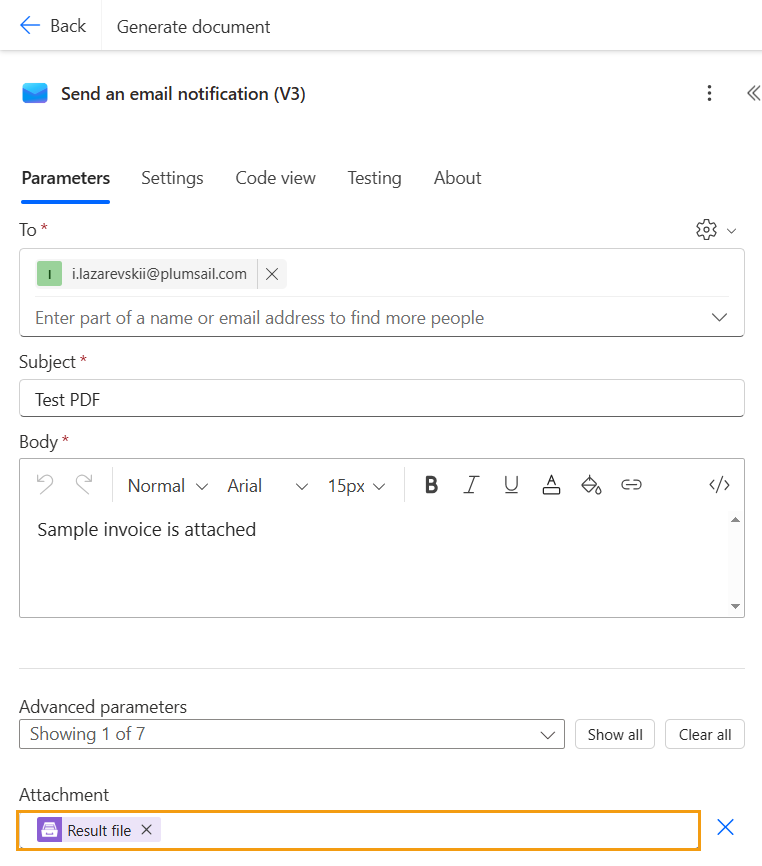Apply underline formatting in Body field

(x=511, y=484)
